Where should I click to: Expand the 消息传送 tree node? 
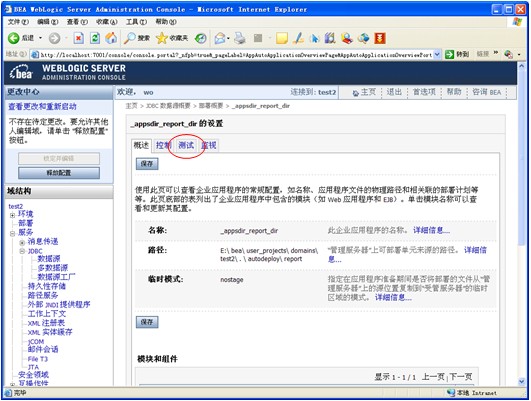click(22, 242)
